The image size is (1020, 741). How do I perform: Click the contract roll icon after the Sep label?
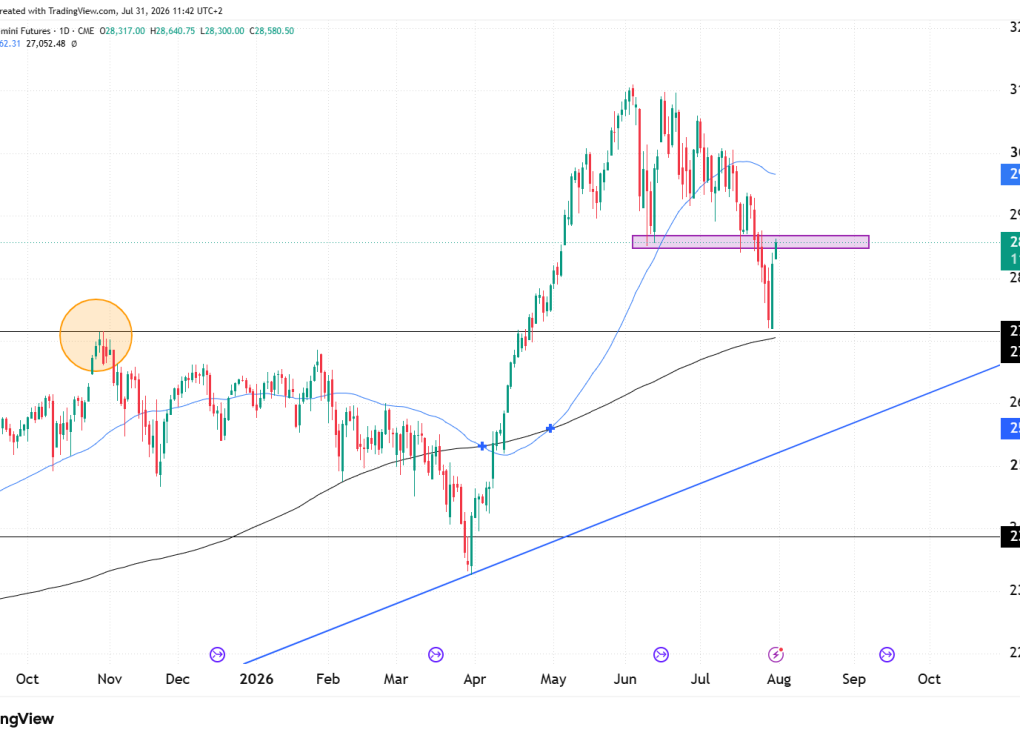tap(887, 654)
